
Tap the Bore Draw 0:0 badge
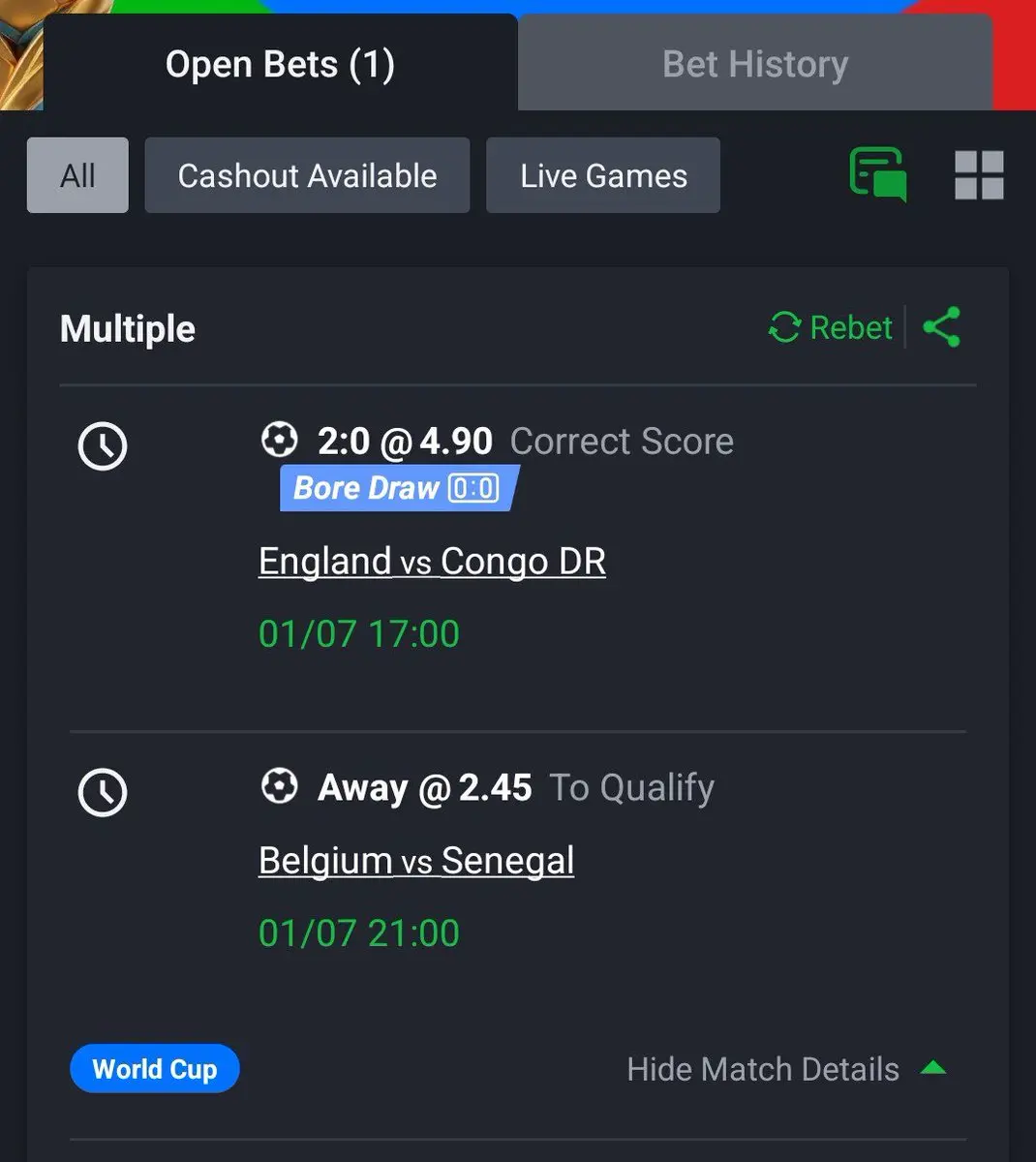click(x=400, y=488)
